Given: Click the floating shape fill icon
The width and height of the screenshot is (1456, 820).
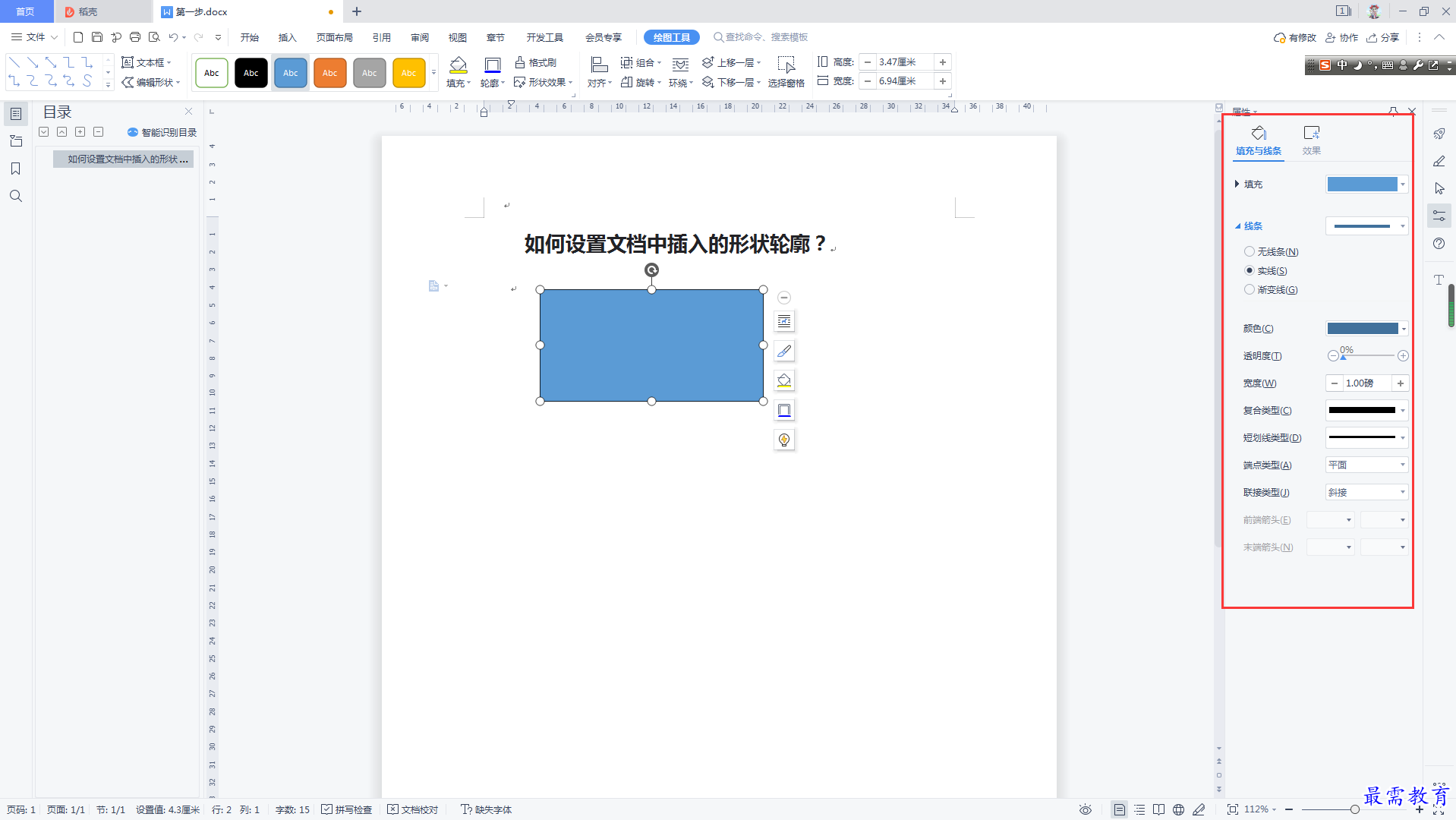Looking at the screenshot, I should (784, 380).
